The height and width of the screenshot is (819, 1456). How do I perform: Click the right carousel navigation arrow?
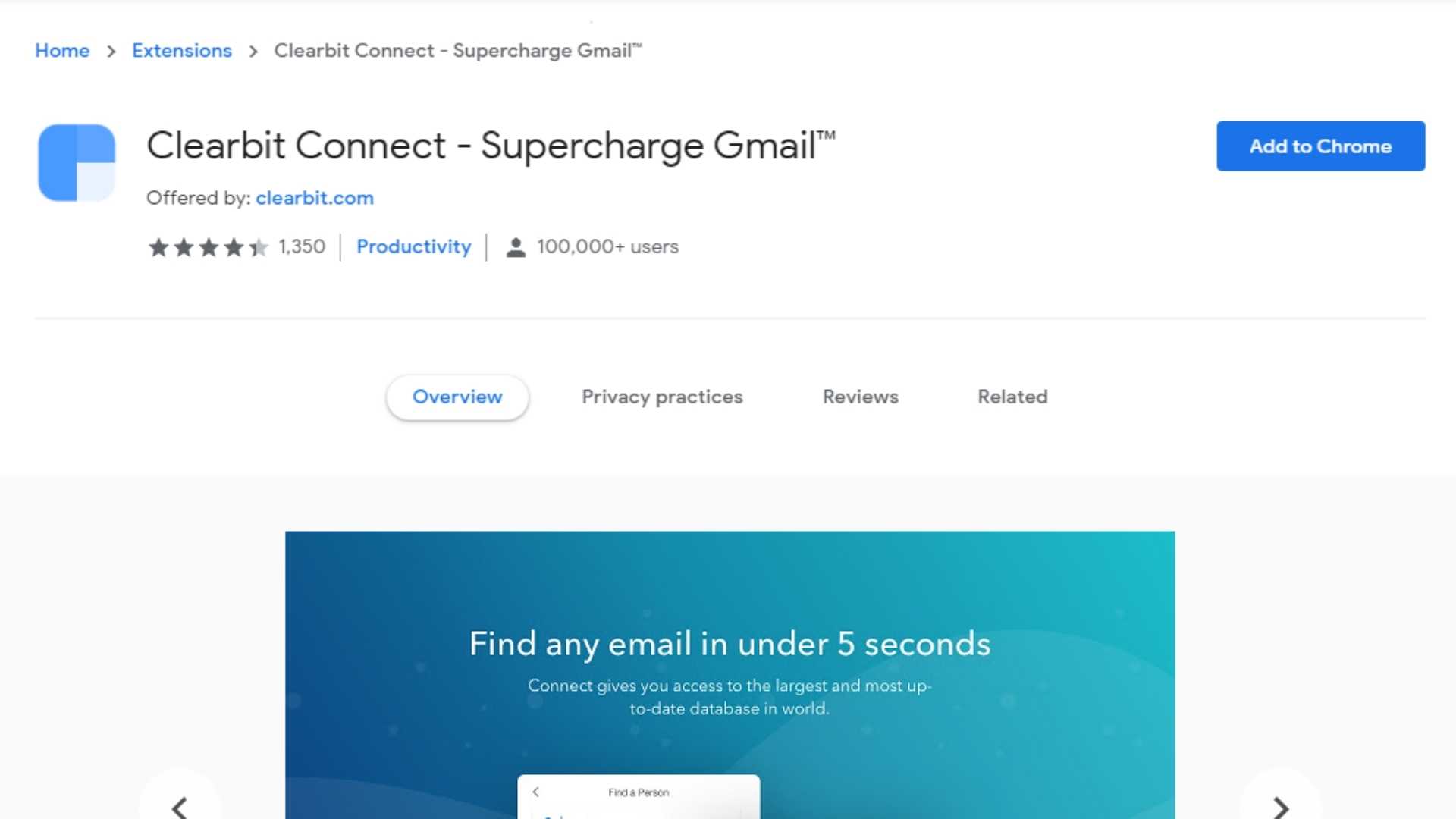coord(1280,807)
